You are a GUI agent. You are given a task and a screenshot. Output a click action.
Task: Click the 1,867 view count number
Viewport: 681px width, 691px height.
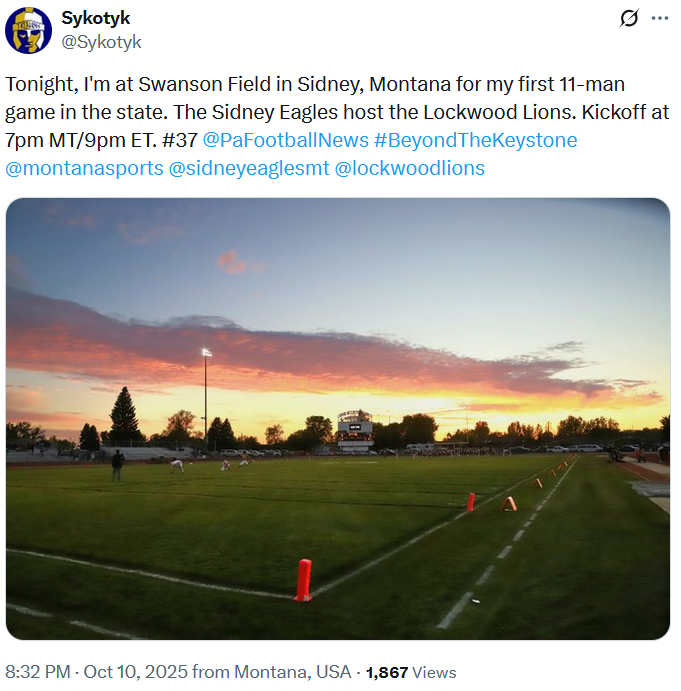click(x=387, y=672)
